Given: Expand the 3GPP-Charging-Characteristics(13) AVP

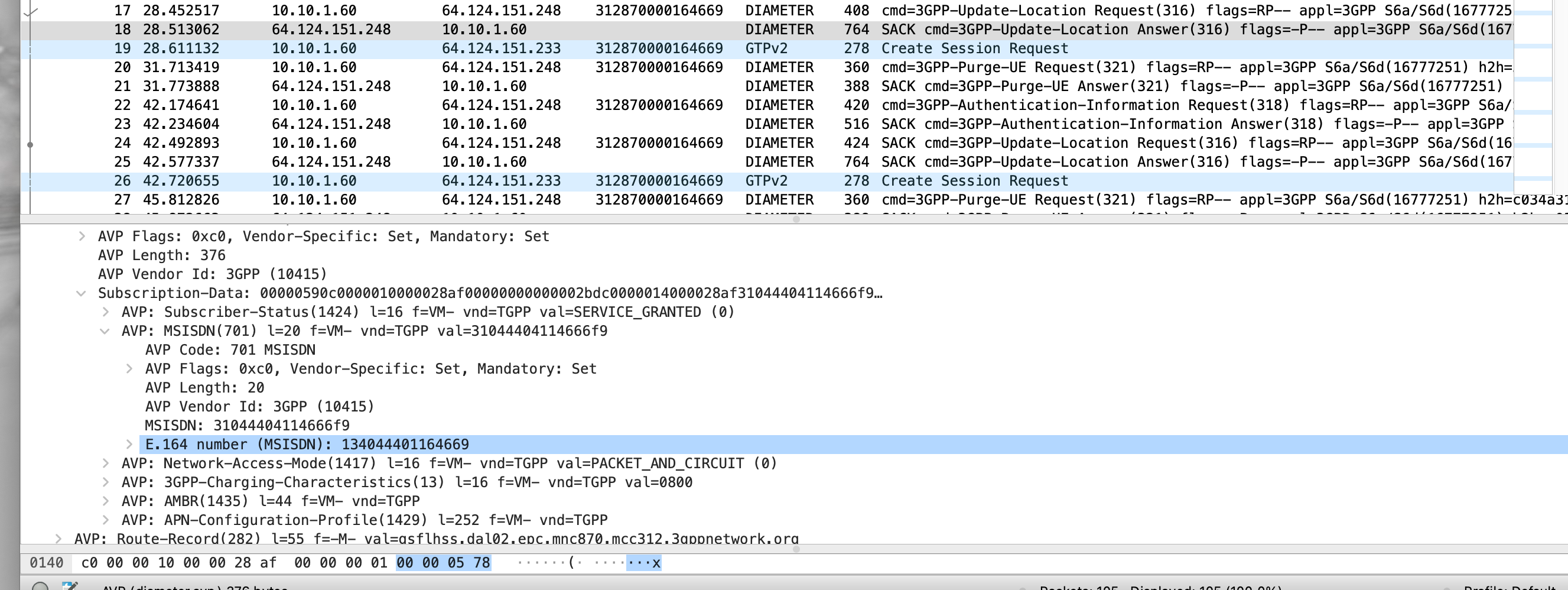Looking at the screenshot, I should click(108, 482).
